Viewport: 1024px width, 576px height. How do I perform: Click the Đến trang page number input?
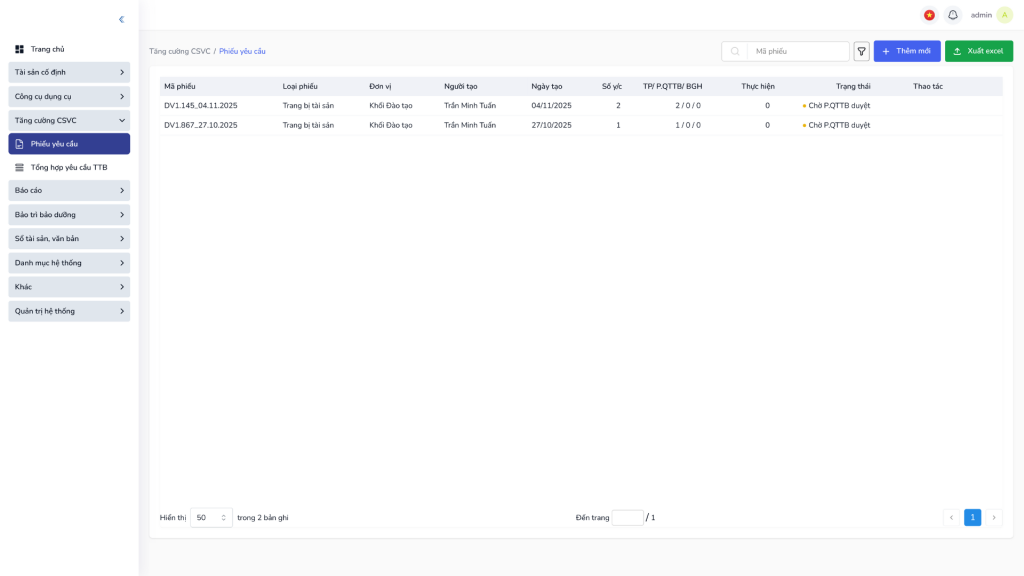pyautogui.click(x=627, y=517)
